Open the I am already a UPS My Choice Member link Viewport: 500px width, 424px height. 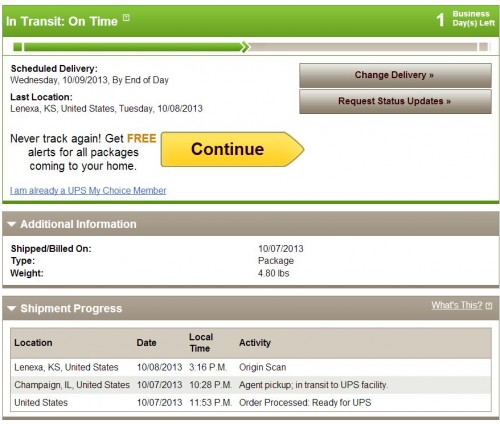coord(88,191)
